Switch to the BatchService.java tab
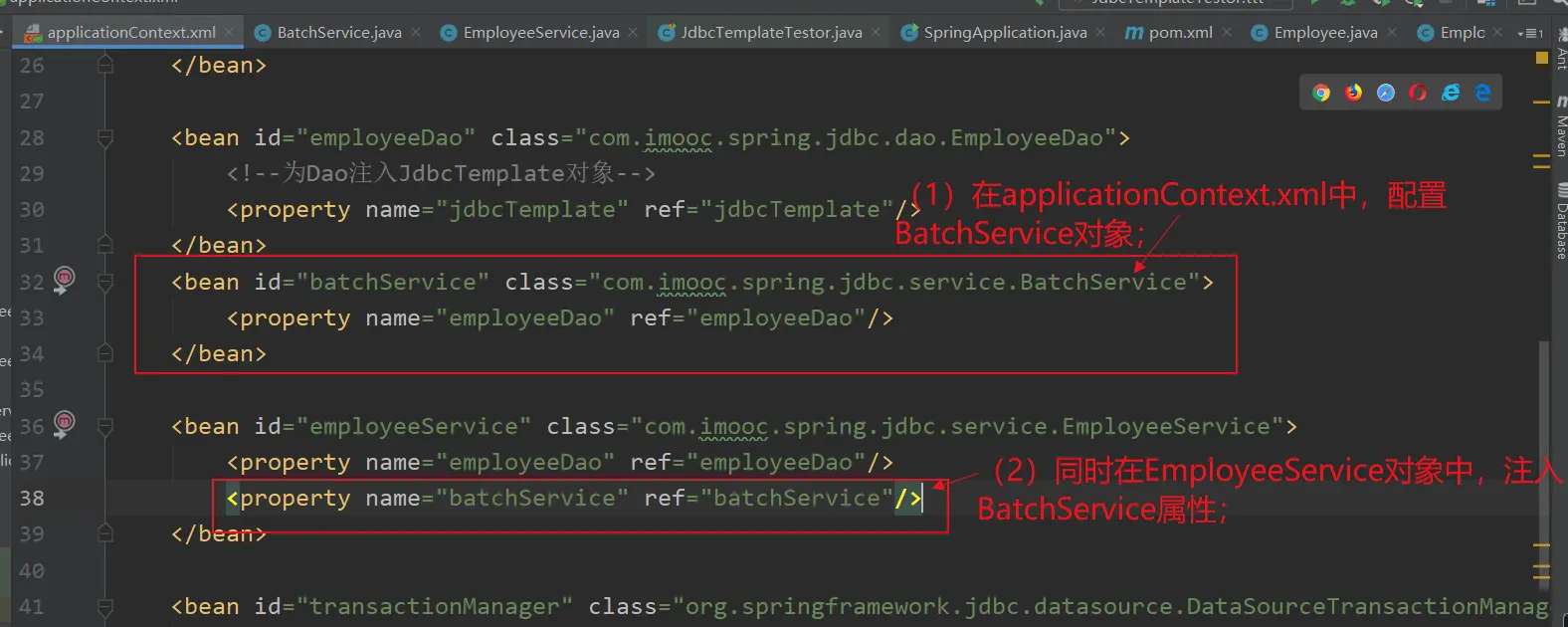The width and height of the screenshot is (1568, 627). (x=339, y=33)
